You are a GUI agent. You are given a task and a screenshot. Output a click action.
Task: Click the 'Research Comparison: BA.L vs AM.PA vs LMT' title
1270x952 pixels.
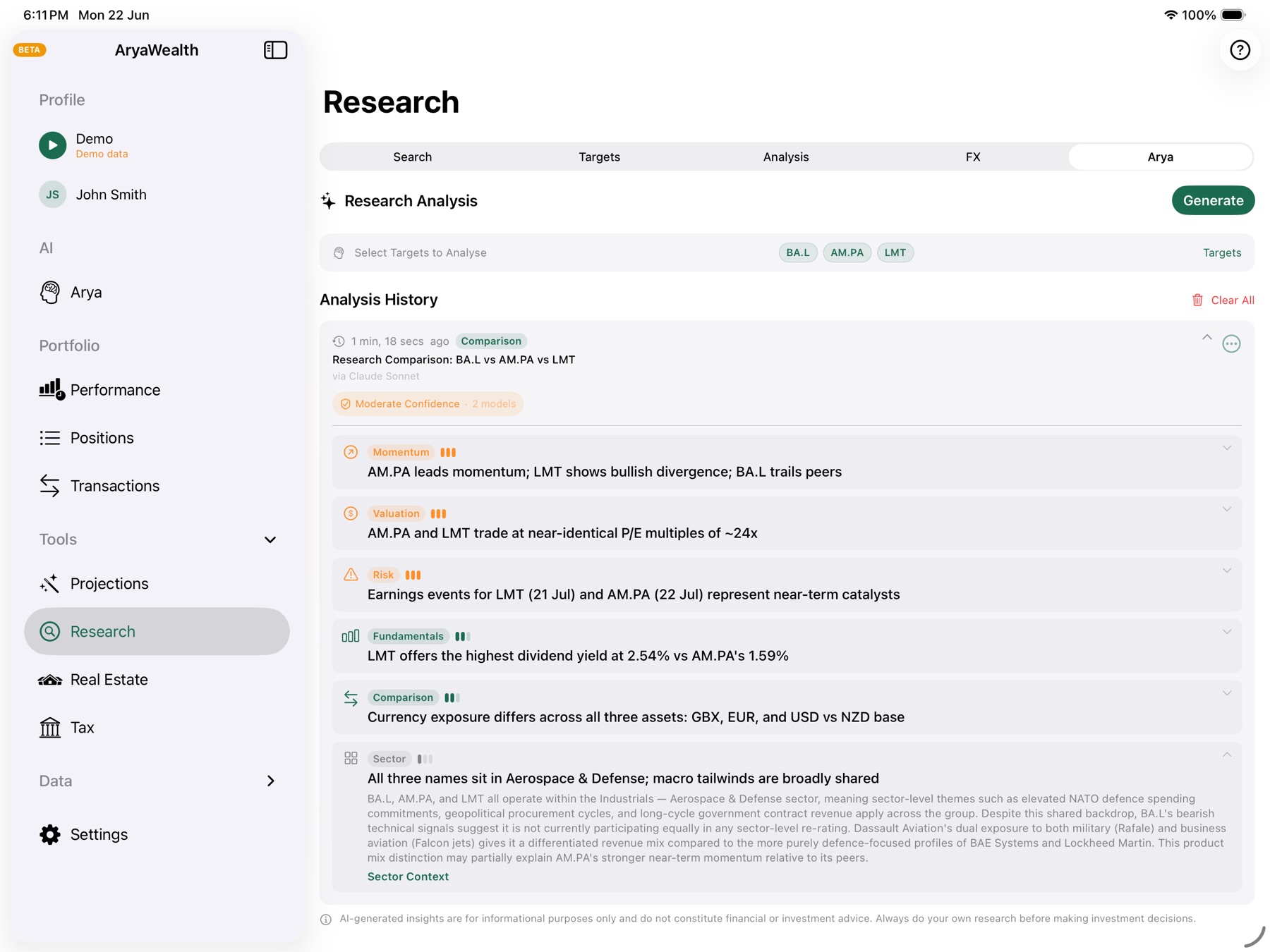pos(454,360)
